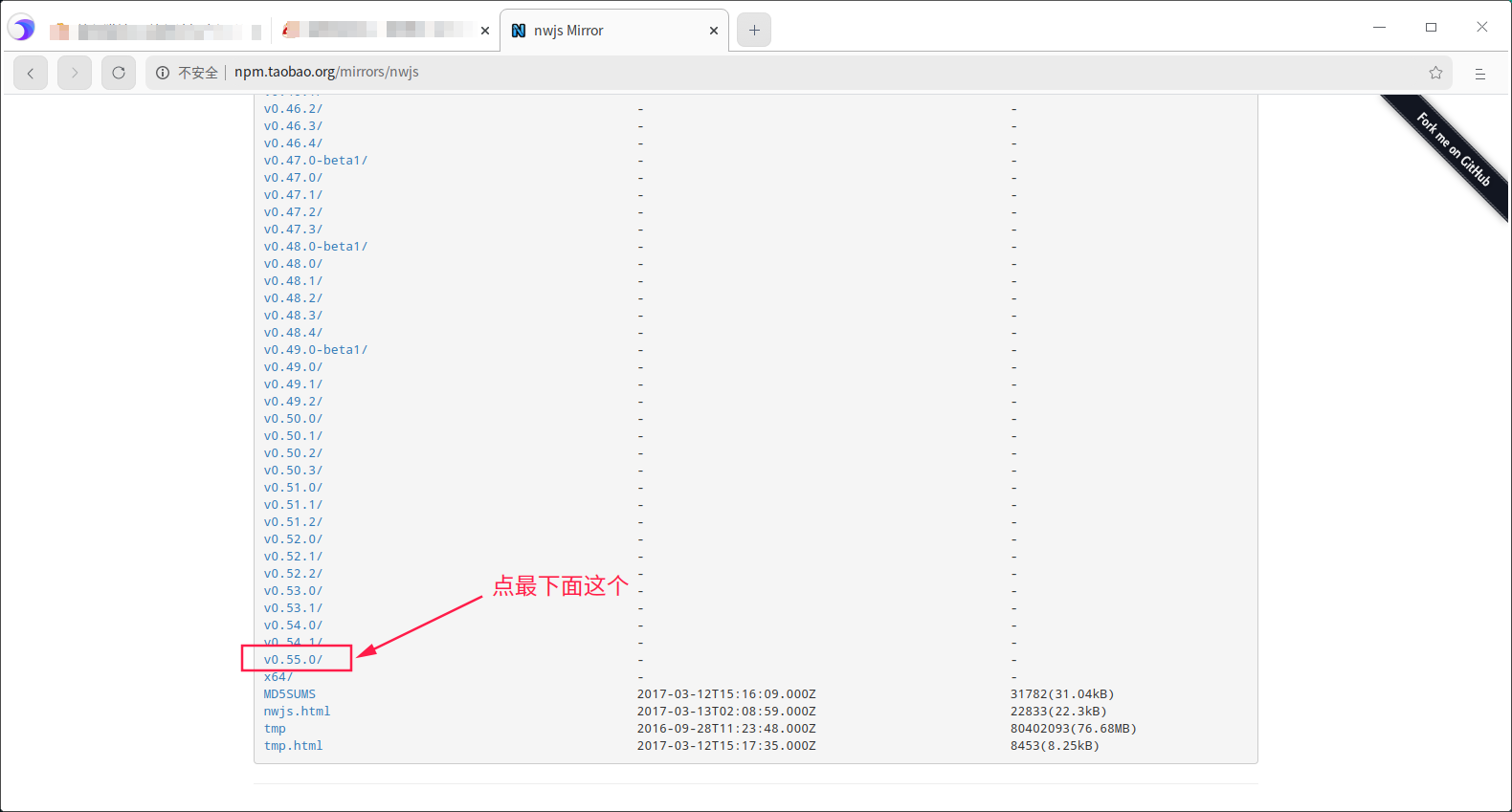Open the Fork me on GitHub ribbon
1512x812 pixels.
(1453, 150)
